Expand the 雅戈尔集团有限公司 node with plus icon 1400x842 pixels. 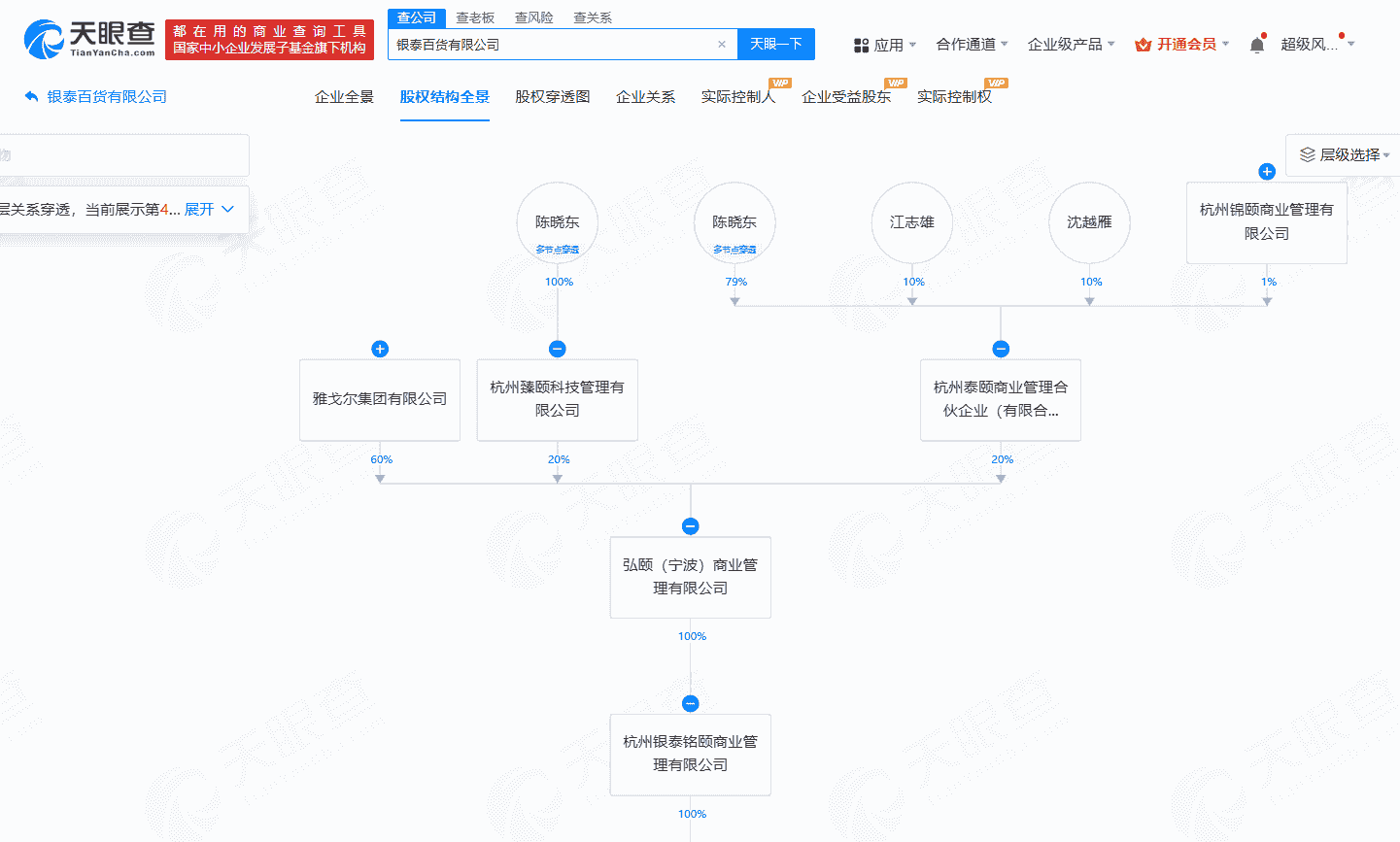380,349
